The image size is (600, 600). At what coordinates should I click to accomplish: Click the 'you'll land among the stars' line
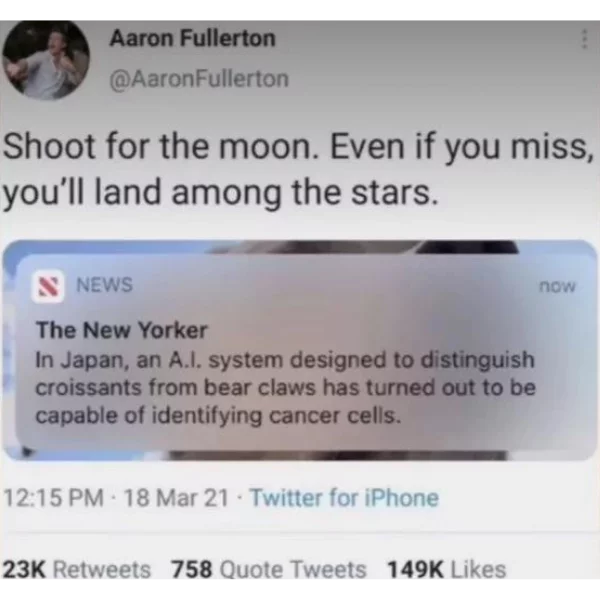pyautogui.click(x=220, y=192)
